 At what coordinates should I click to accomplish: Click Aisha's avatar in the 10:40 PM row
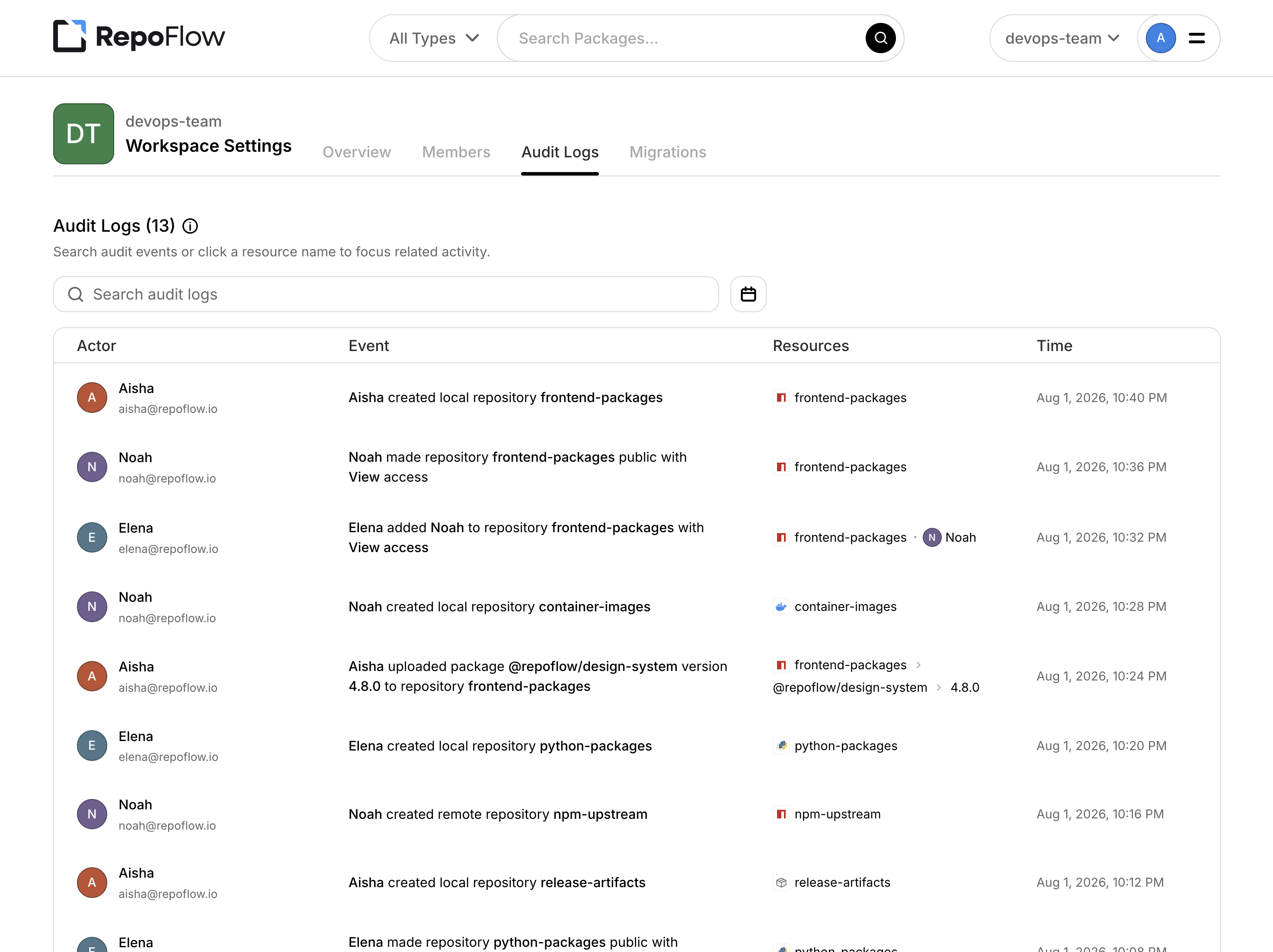click(92, 398)
